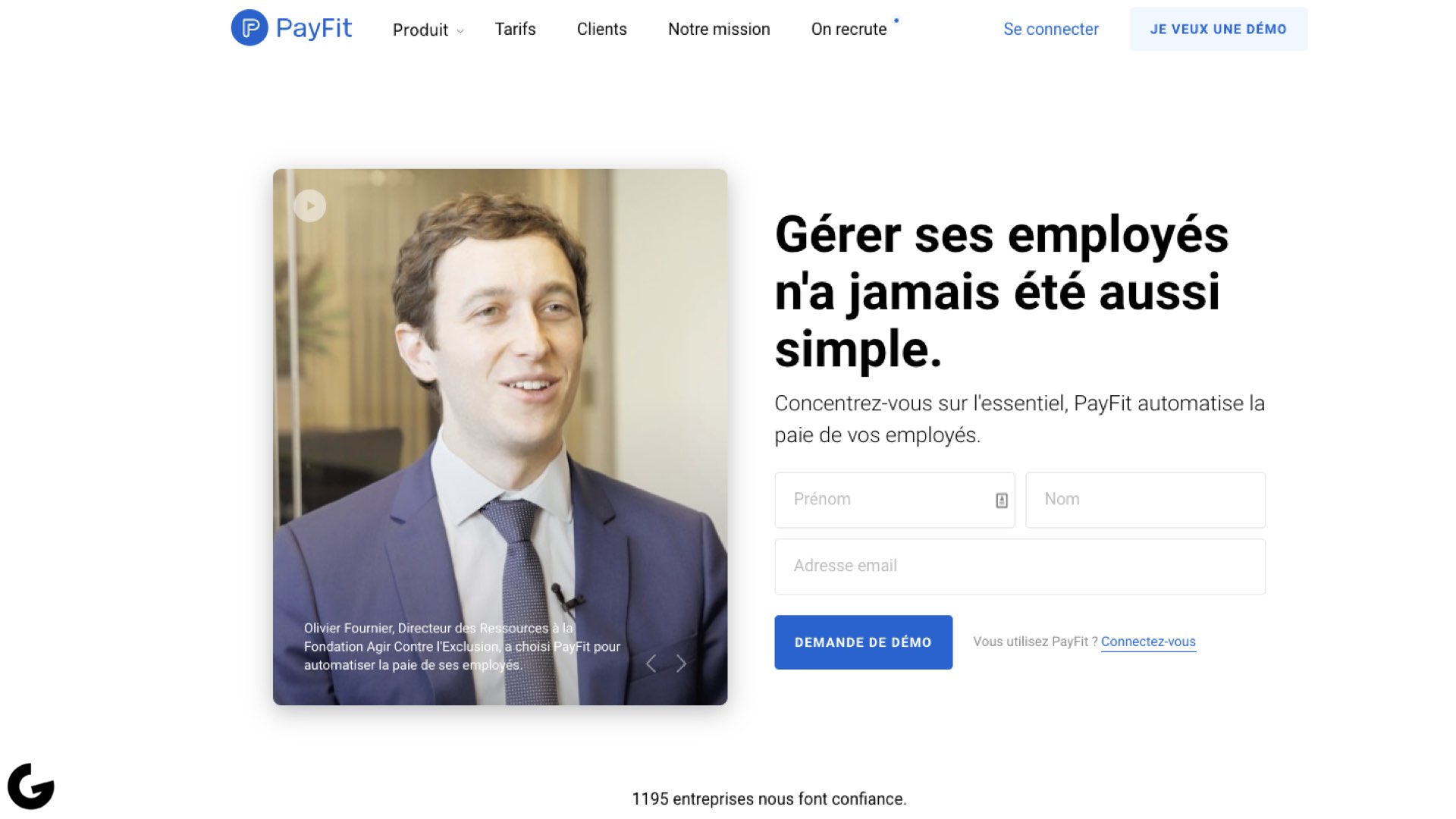The width and height of the screenshot is (1456, 819).
Task: Open the Tarifs page
Action: point(515,29)
